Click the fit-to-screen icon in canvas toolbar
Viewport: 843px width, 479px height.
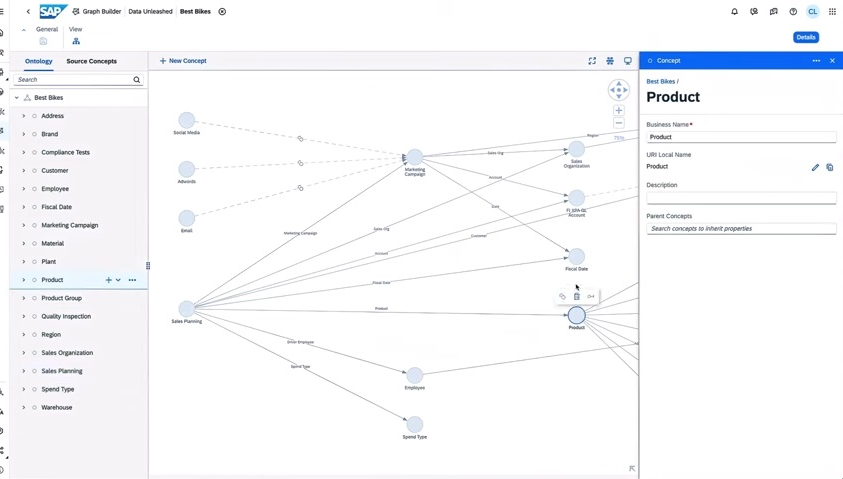point(592,61)
